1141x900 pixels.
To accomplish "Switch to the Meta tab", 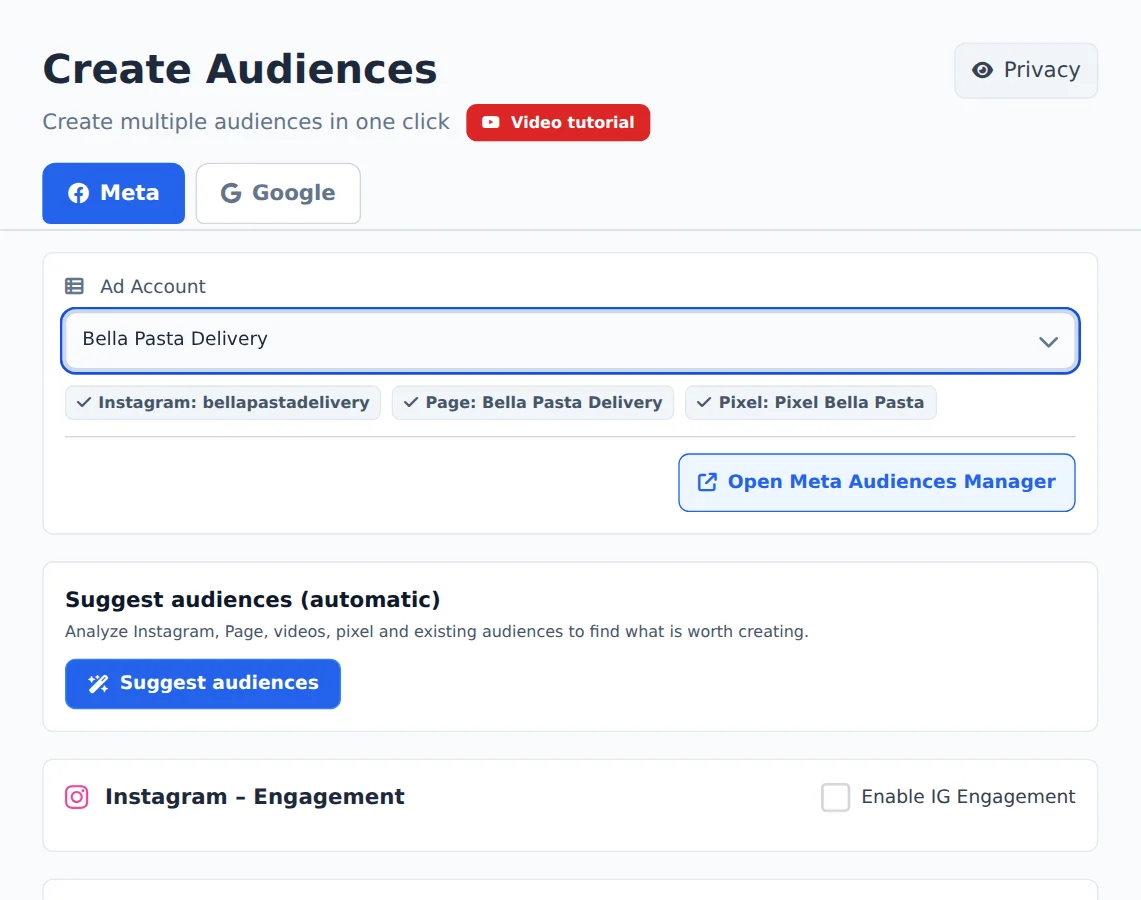I will click(x=114, y=194).
